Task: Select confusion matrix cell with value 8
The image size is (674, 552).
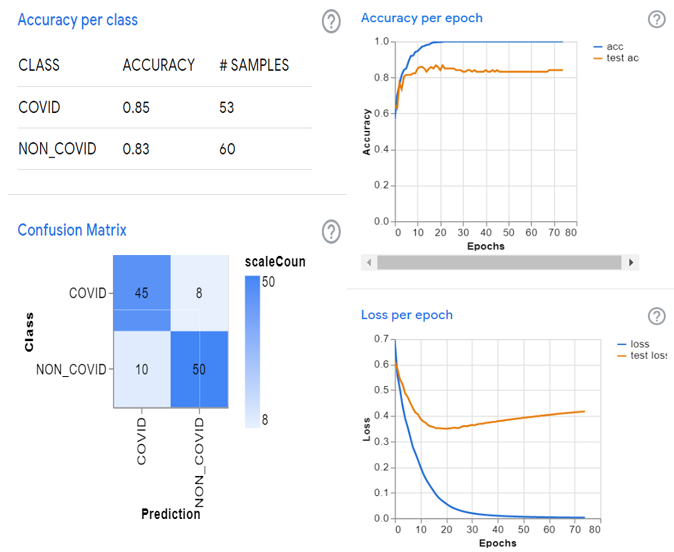Action: (199, 293)
